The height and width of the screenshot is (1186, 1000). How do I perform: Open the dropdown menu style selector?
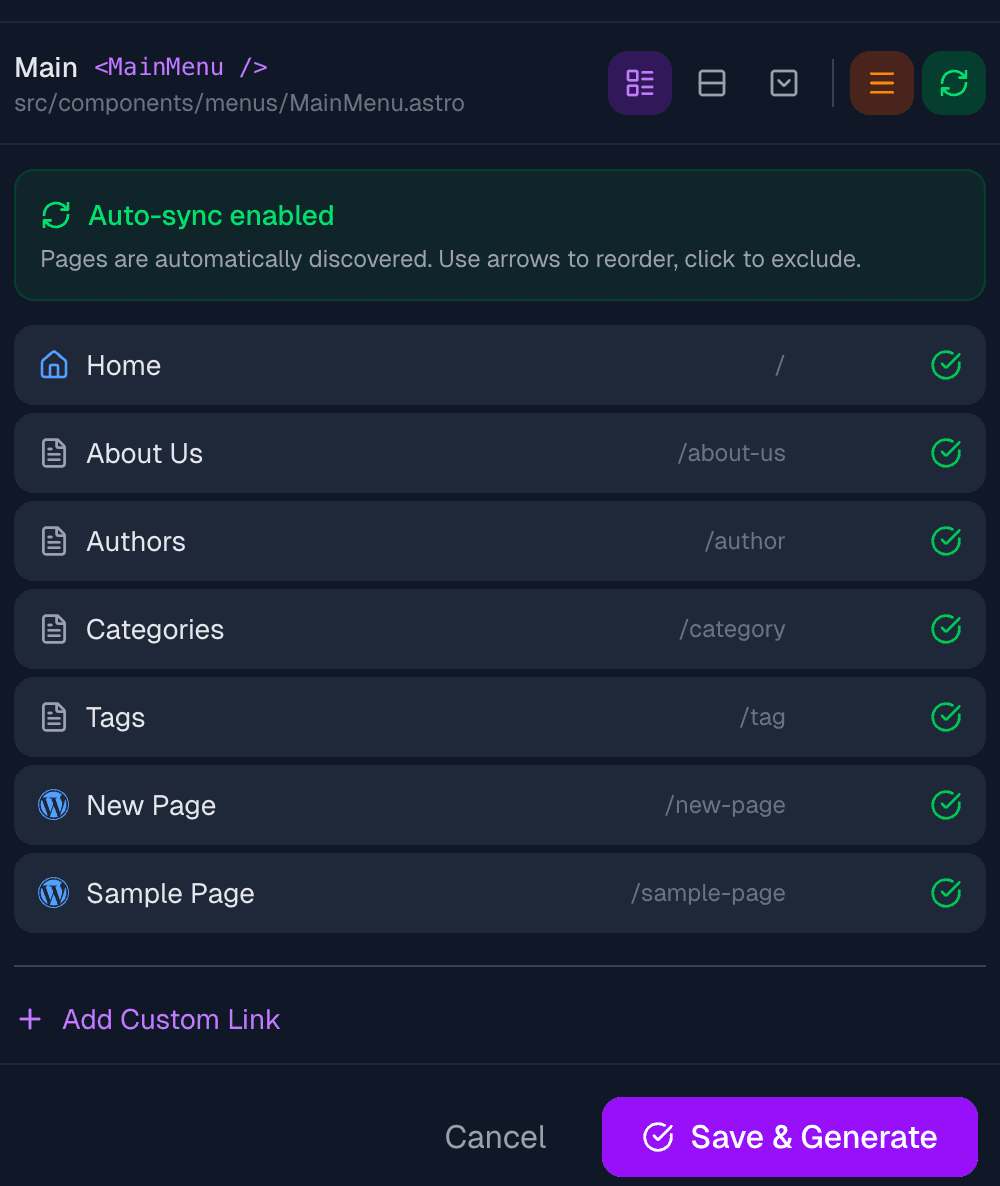(784, 83)
